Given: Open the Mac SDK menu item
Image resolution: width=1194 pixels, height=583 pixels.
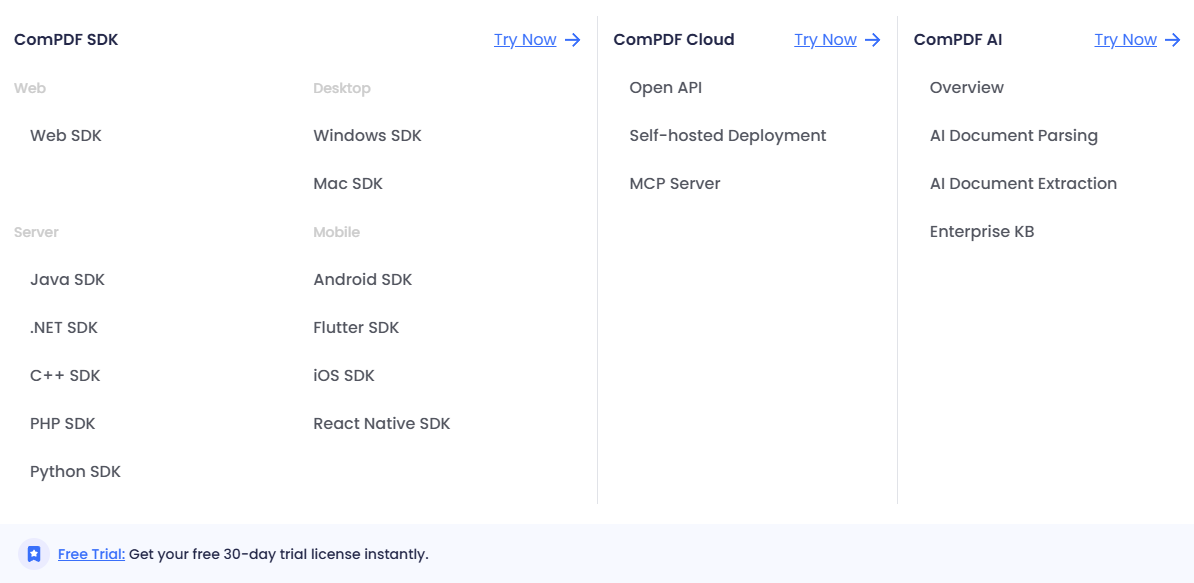Looking at the screenshot, I should [348, 184].
